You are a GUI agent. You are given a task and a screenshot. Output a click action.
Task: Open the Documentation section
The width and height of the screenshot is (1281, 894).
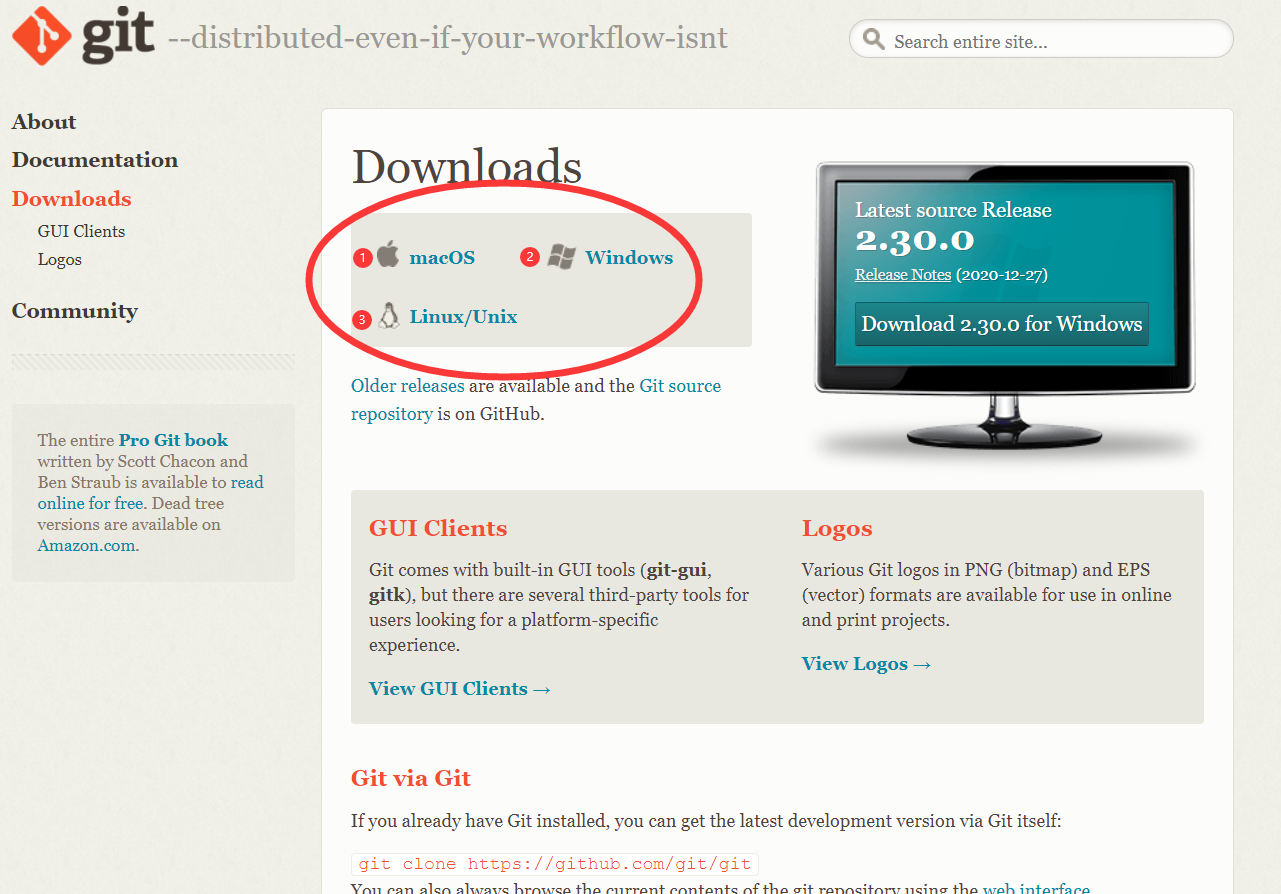pos(95,160)
